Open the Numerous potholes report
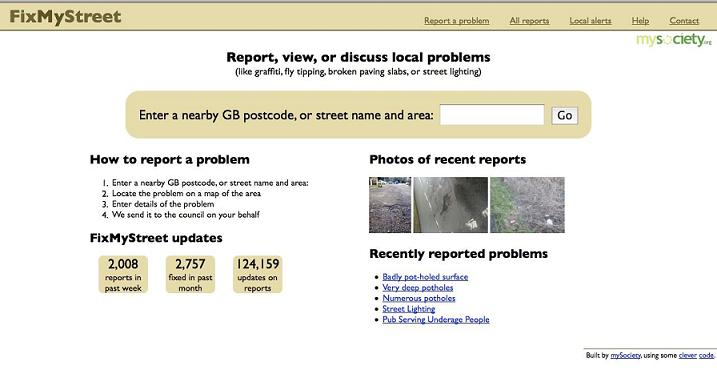717x374 pixels. coord(419,298)
